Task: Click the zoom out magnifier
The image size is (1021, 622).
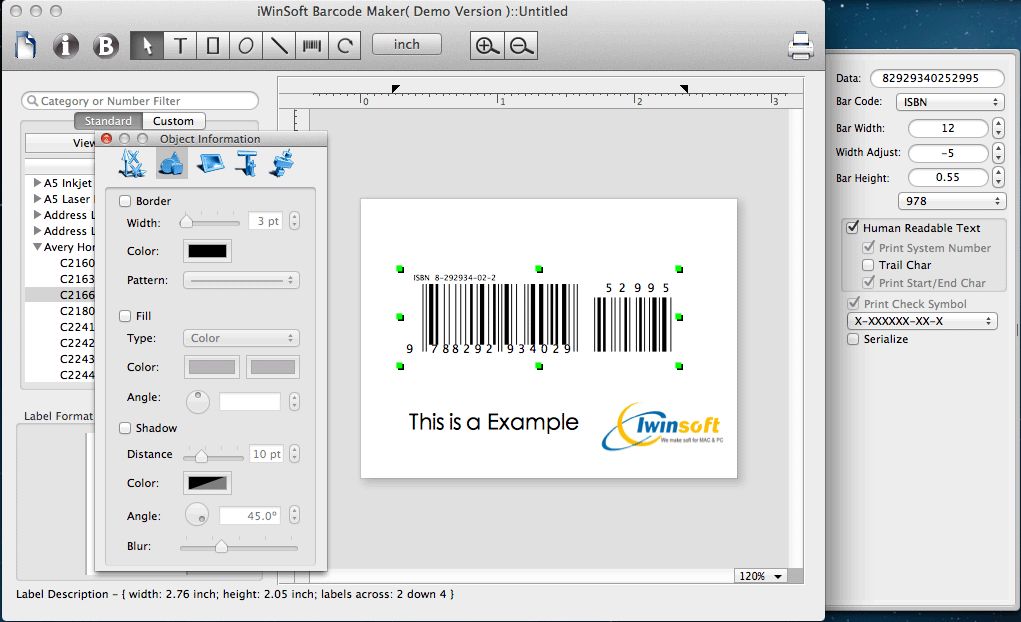Action: pyautogui.click(x=520, y=46)
